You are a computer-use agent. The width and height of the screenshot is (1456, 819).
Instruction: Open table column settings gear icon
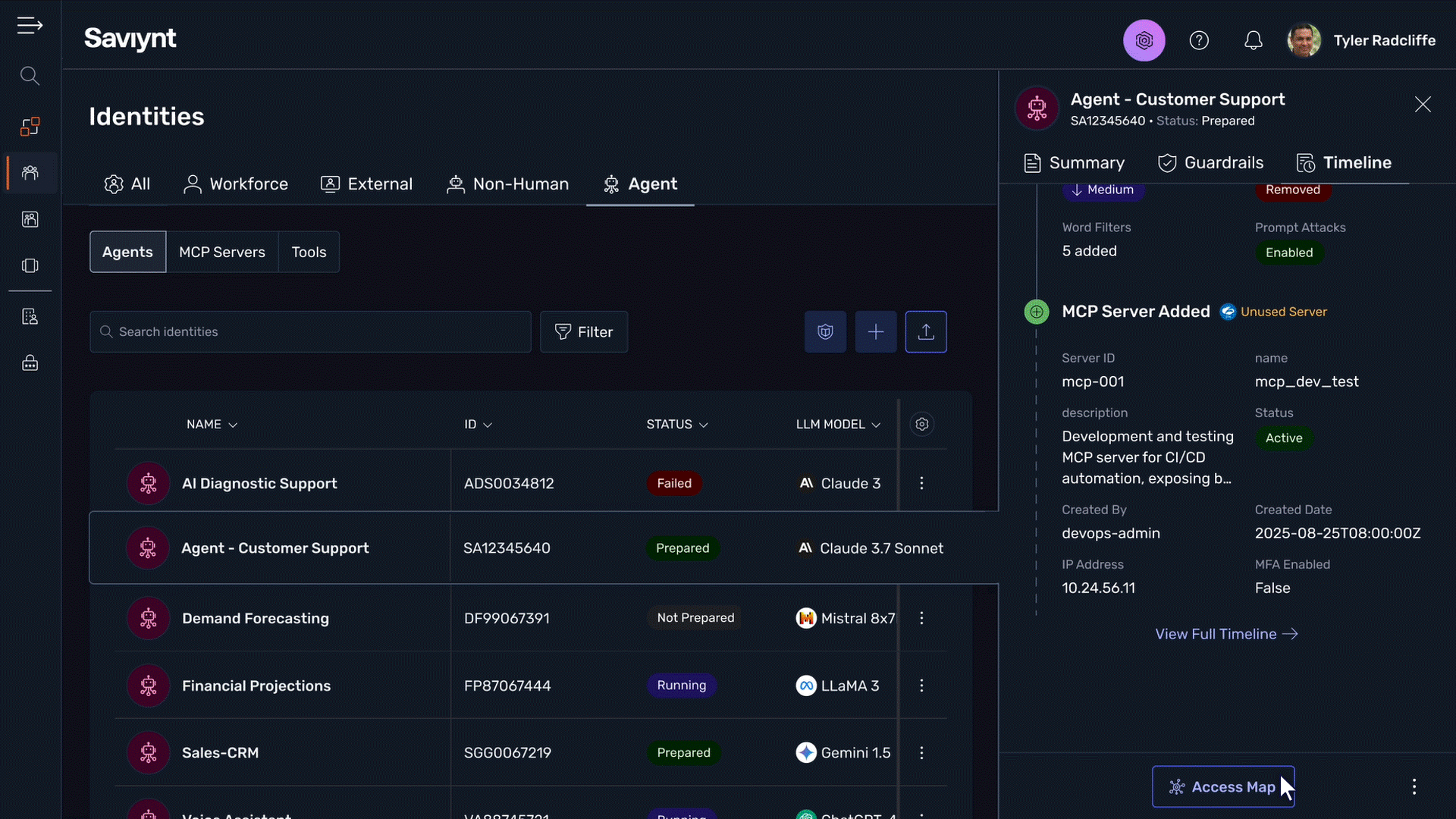[x=921, y=425]
